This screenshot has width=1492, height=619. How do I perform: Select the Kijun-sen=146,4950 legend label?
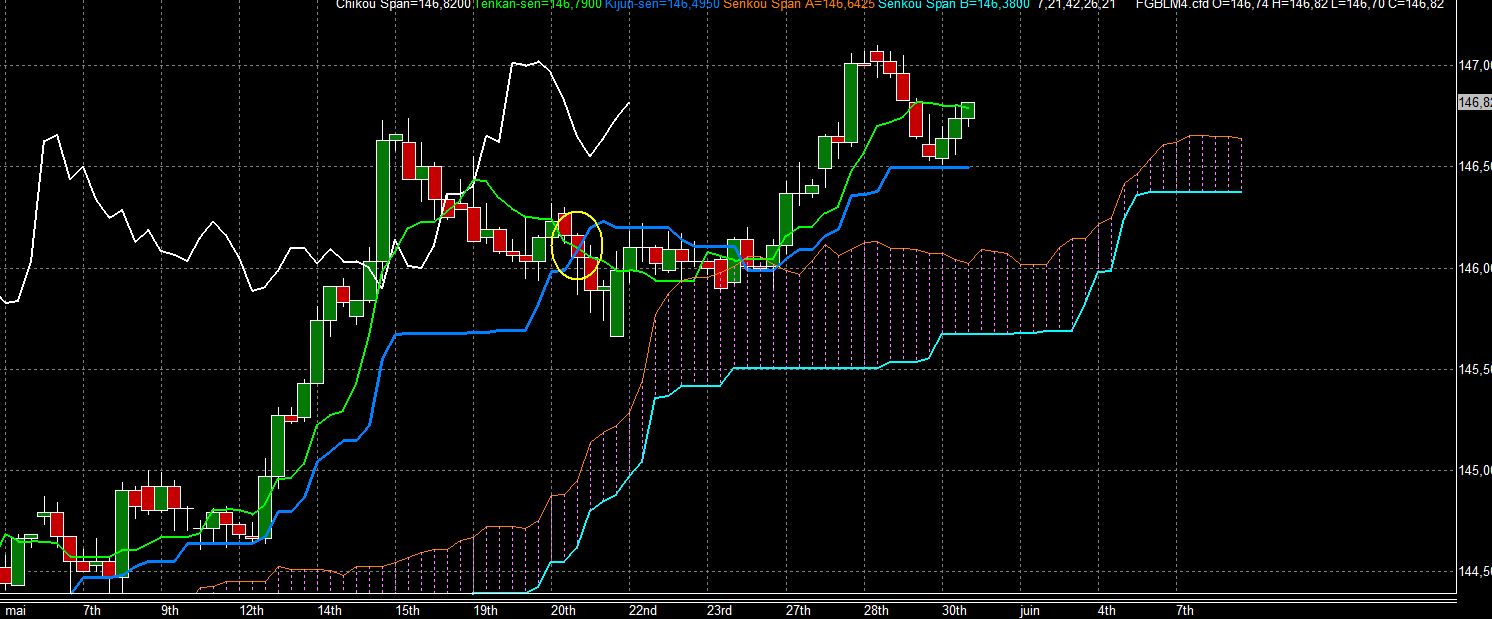[x=662, y=5]
